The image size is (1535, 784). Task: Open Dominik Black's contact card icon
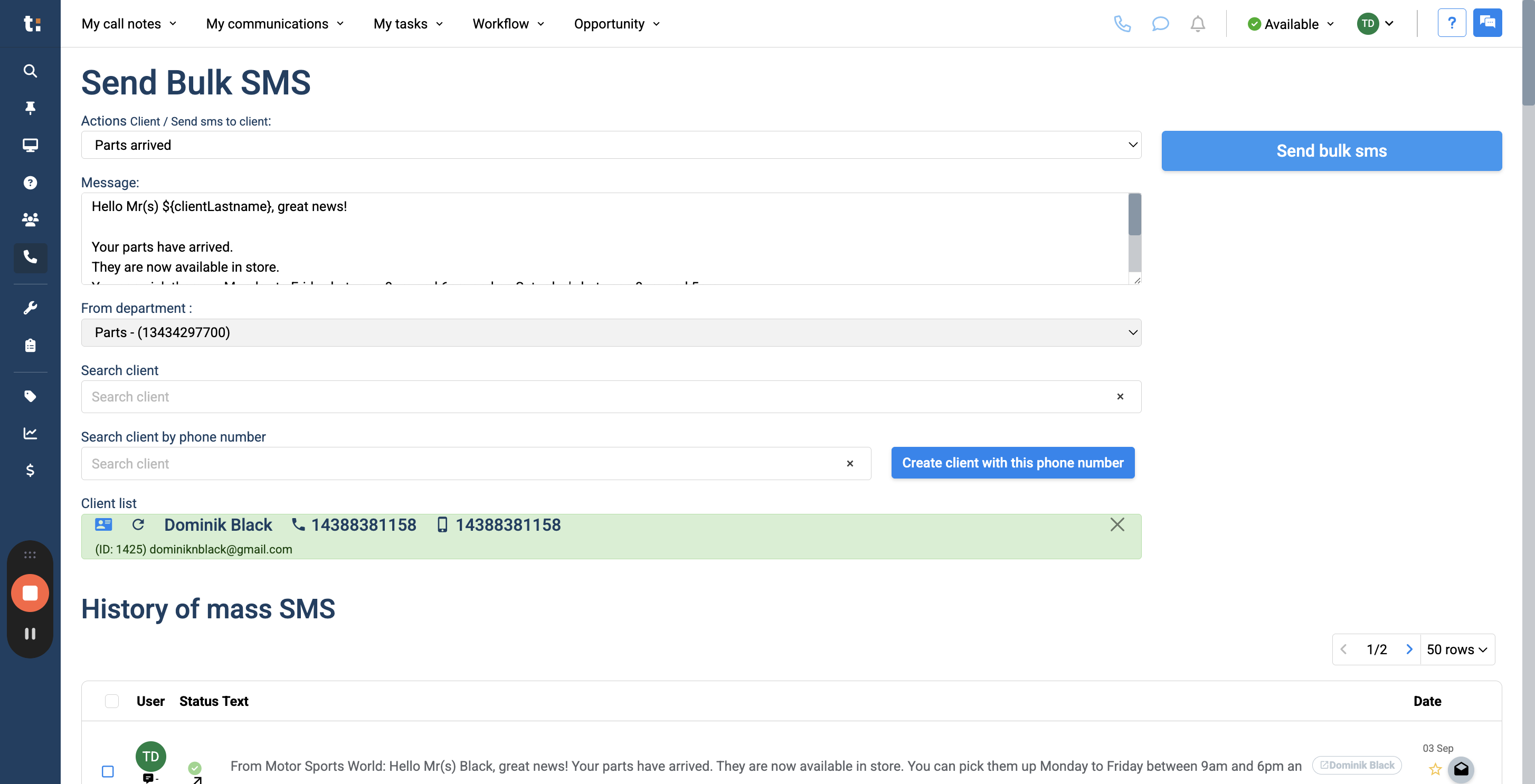pos(103,525)
